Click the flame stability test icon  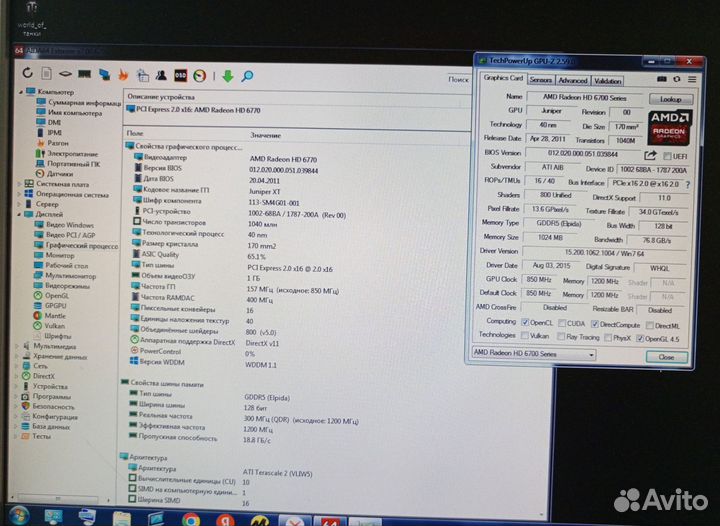pyautogui.click(x=124, y=75)
